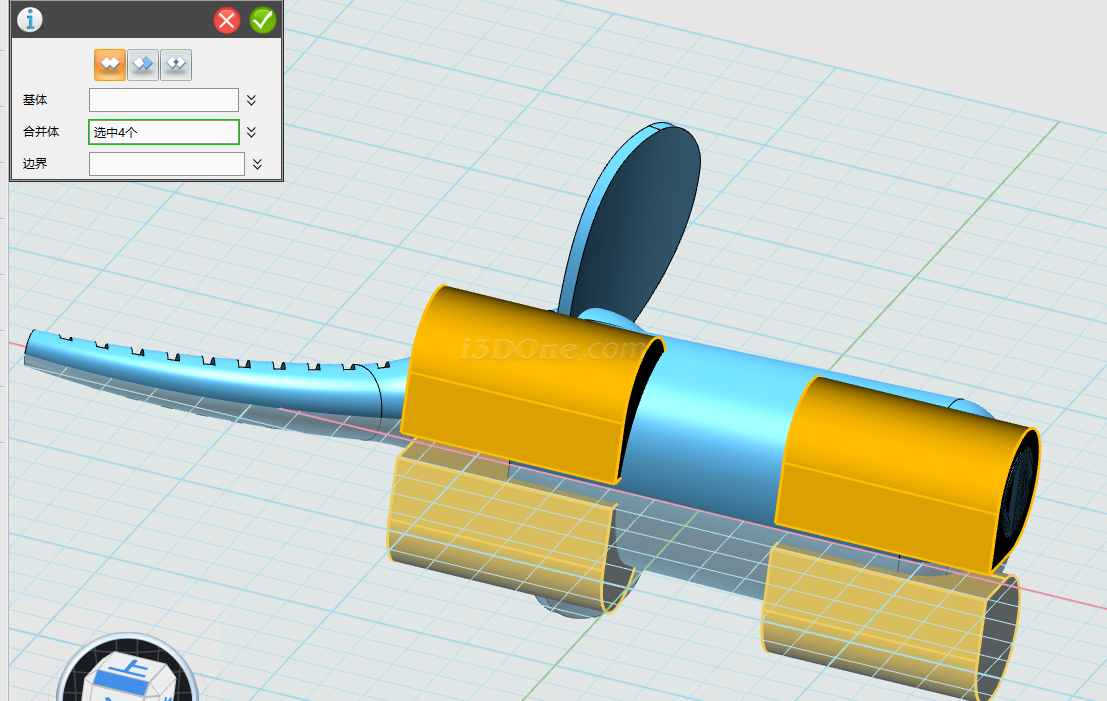
Task: Cancel the combine operation with the red X
Action: (x=227, y=20)
